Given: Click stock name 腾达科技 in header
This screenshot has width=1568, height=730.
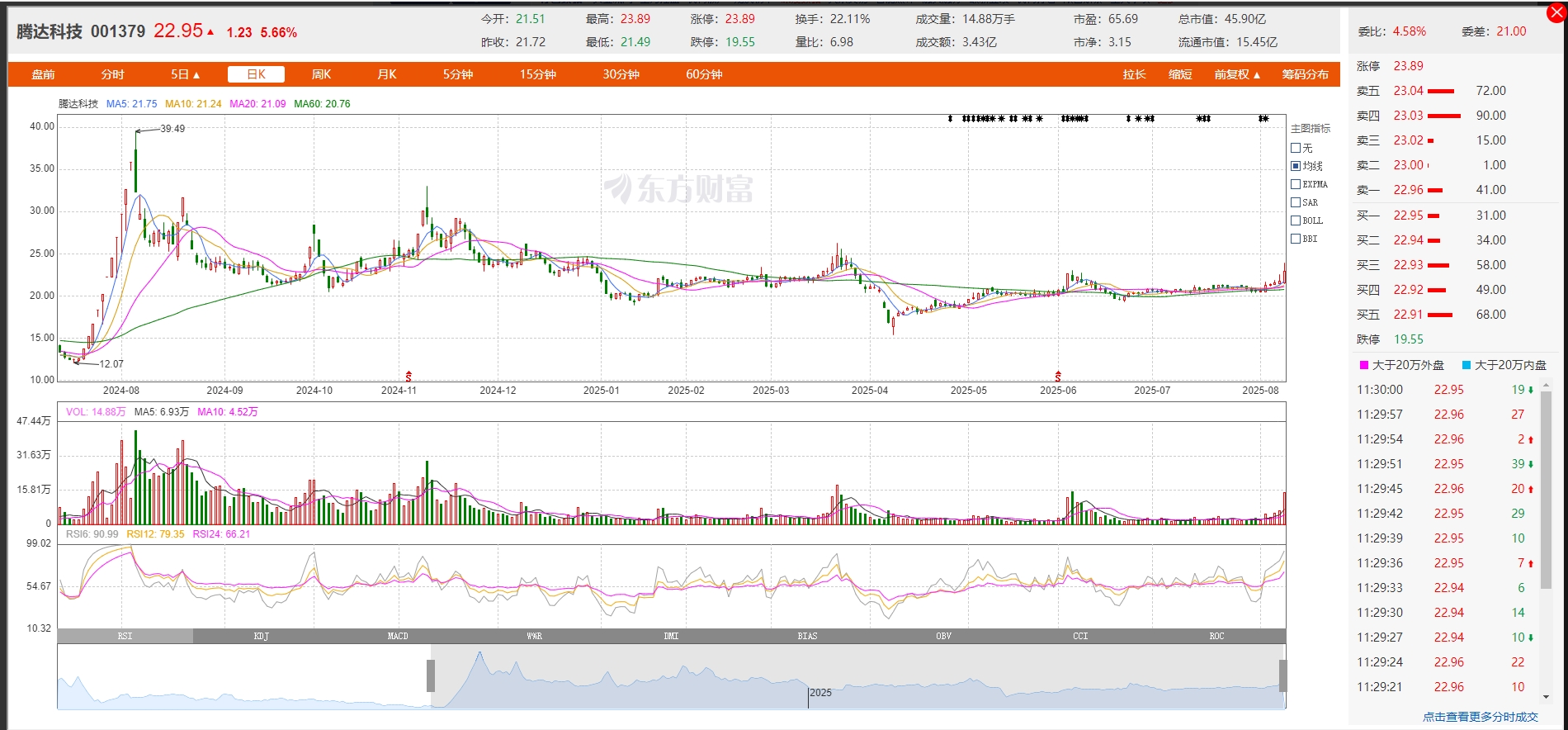Looking at the screenshot, I should coord(50,31).
